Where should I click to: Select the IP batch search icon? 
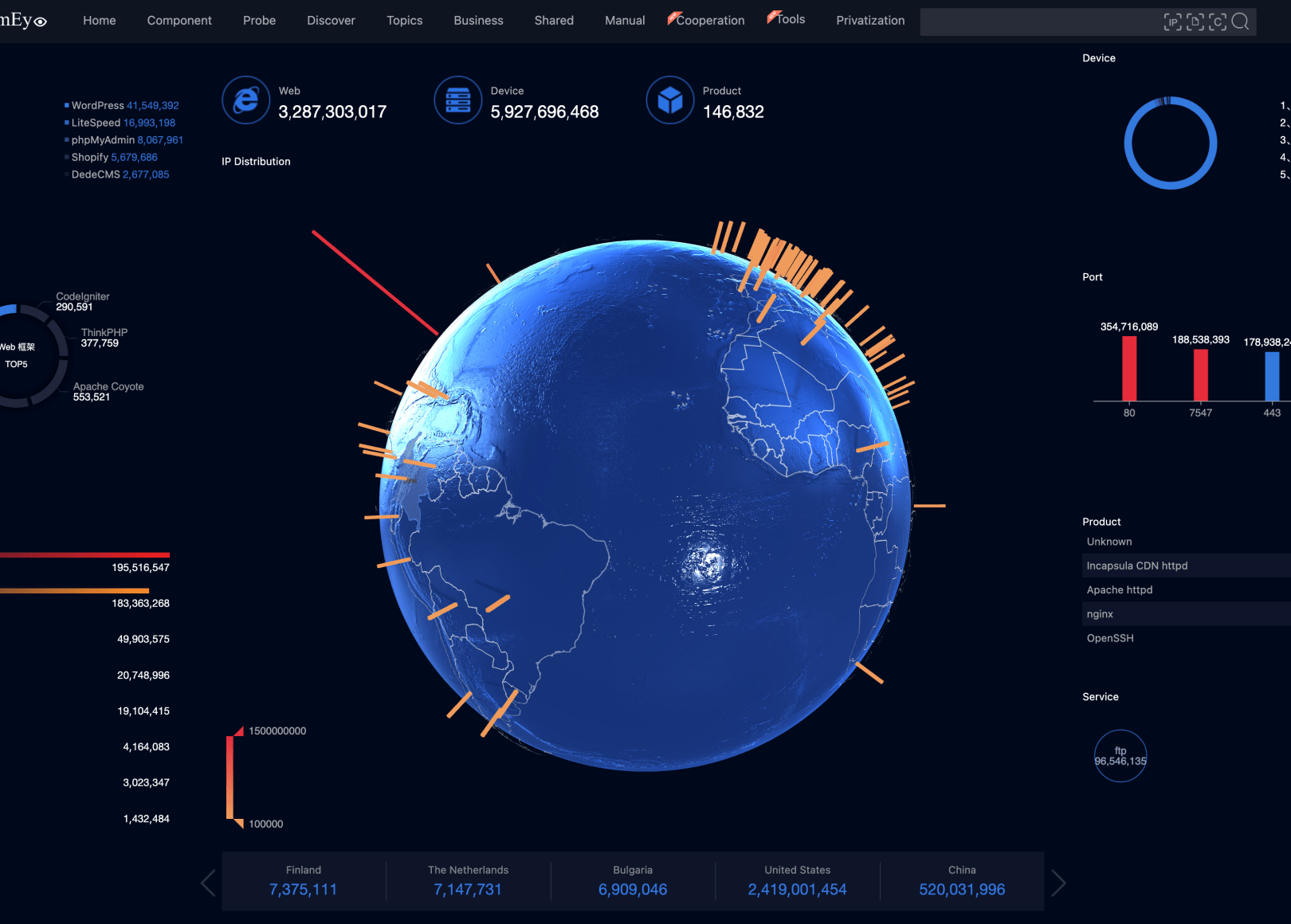click(x=1173, y=22)
